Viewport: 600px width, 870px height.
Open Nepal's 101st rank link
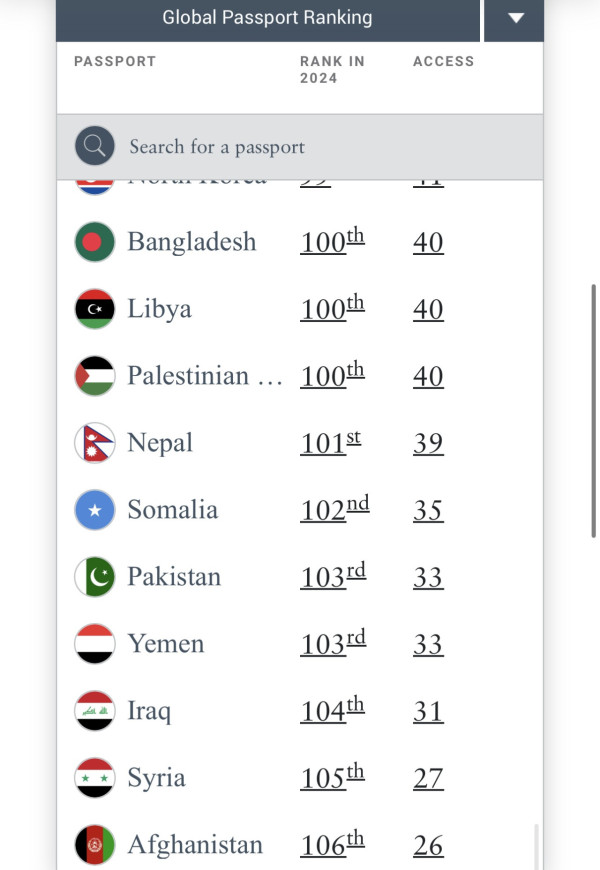pyautogui.click(x=330, y=443)
